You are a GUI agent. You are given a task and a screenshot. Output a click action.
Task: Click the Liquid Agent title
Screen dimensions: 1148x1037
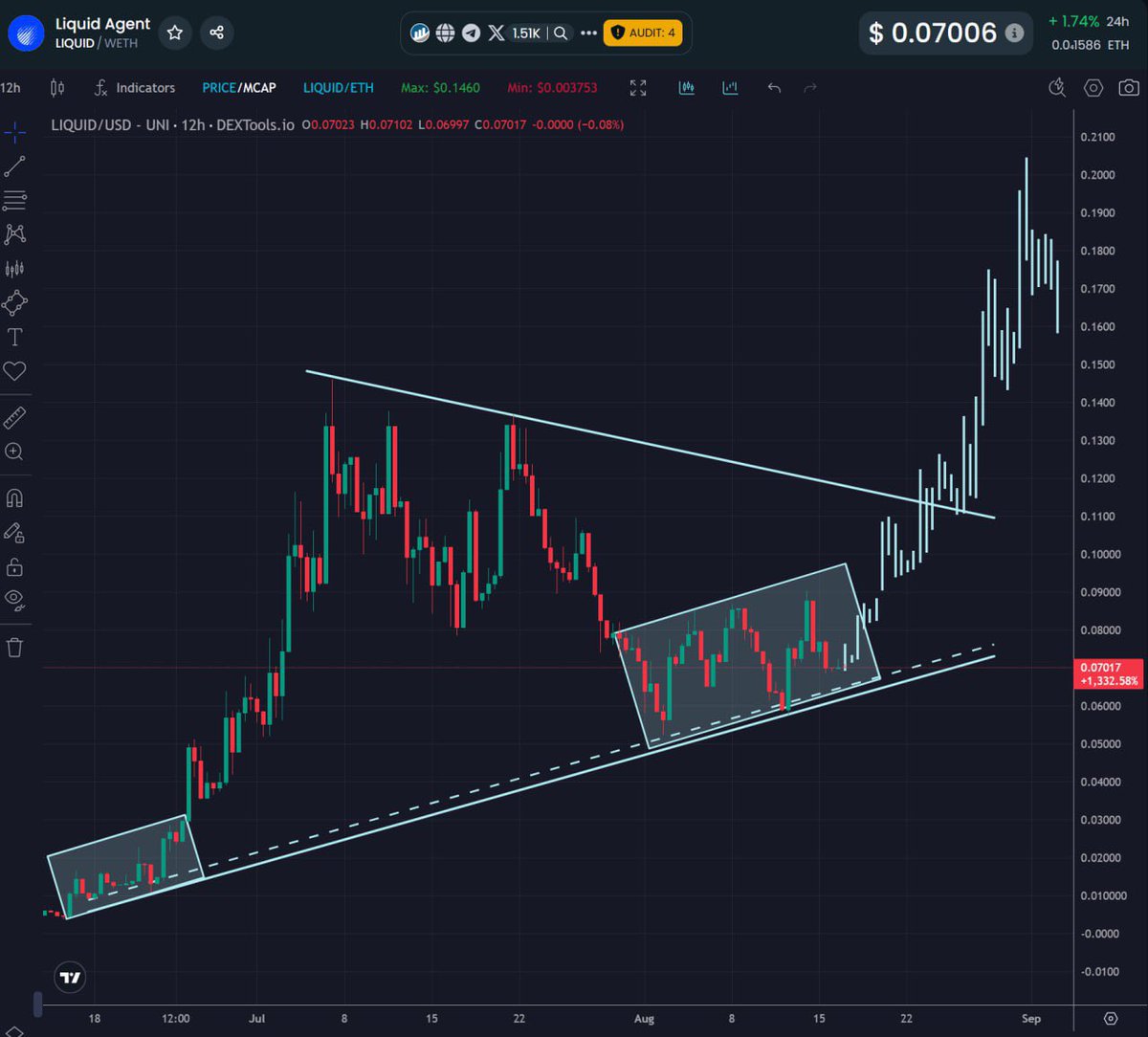102,24
